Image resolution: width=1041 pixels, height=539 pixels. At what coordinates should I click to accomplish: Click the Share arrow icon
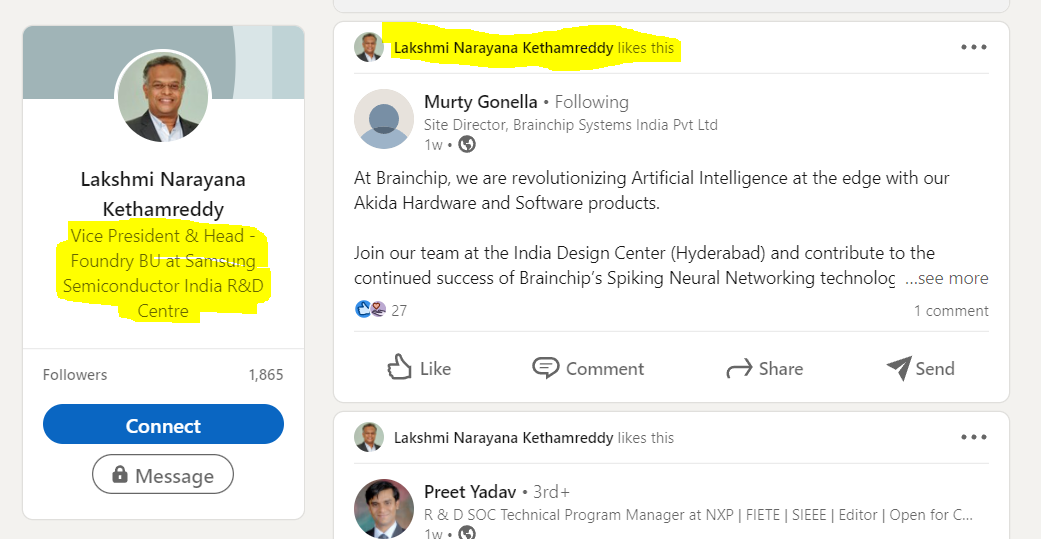pos(739,369)
